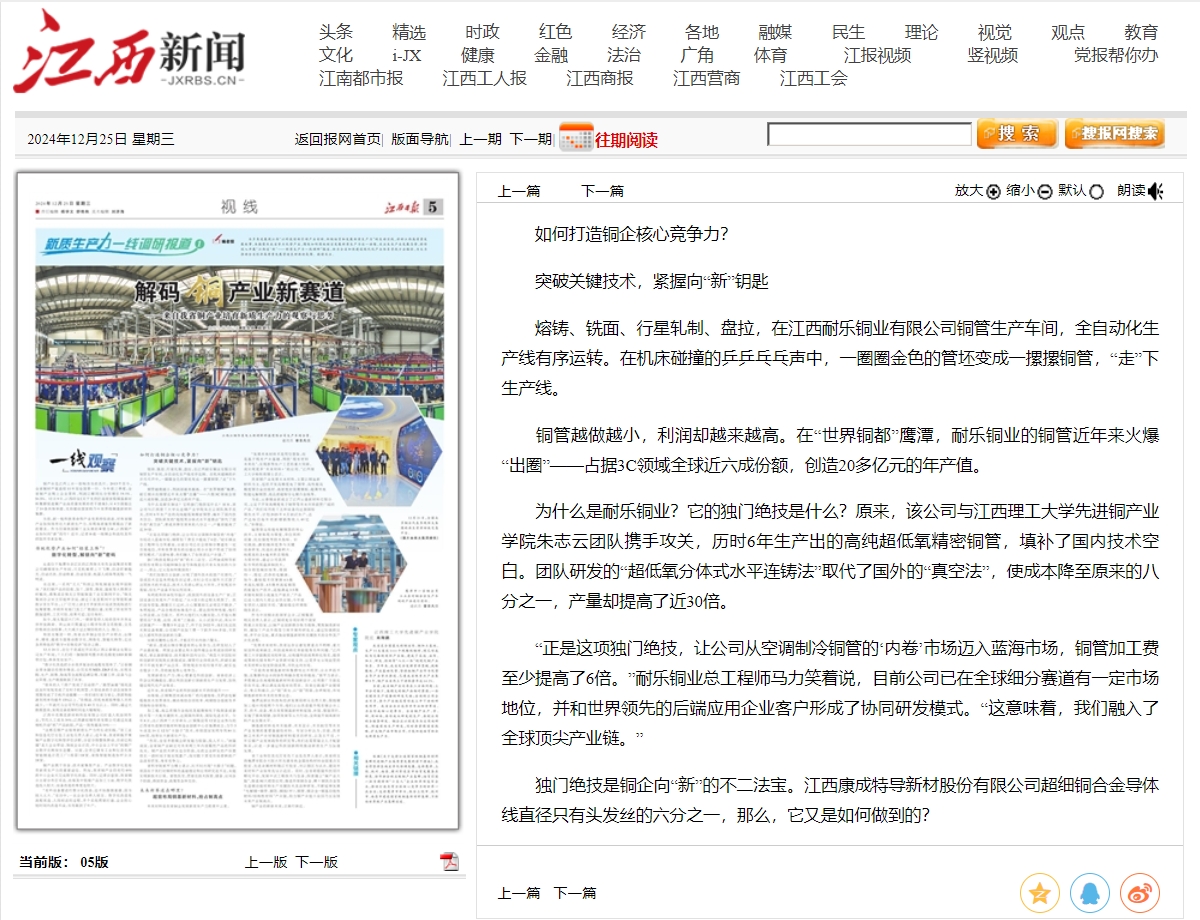Click the 搜报网搜索 button
This screenshot has width=1200, height=920.
tap(1114, 134)
